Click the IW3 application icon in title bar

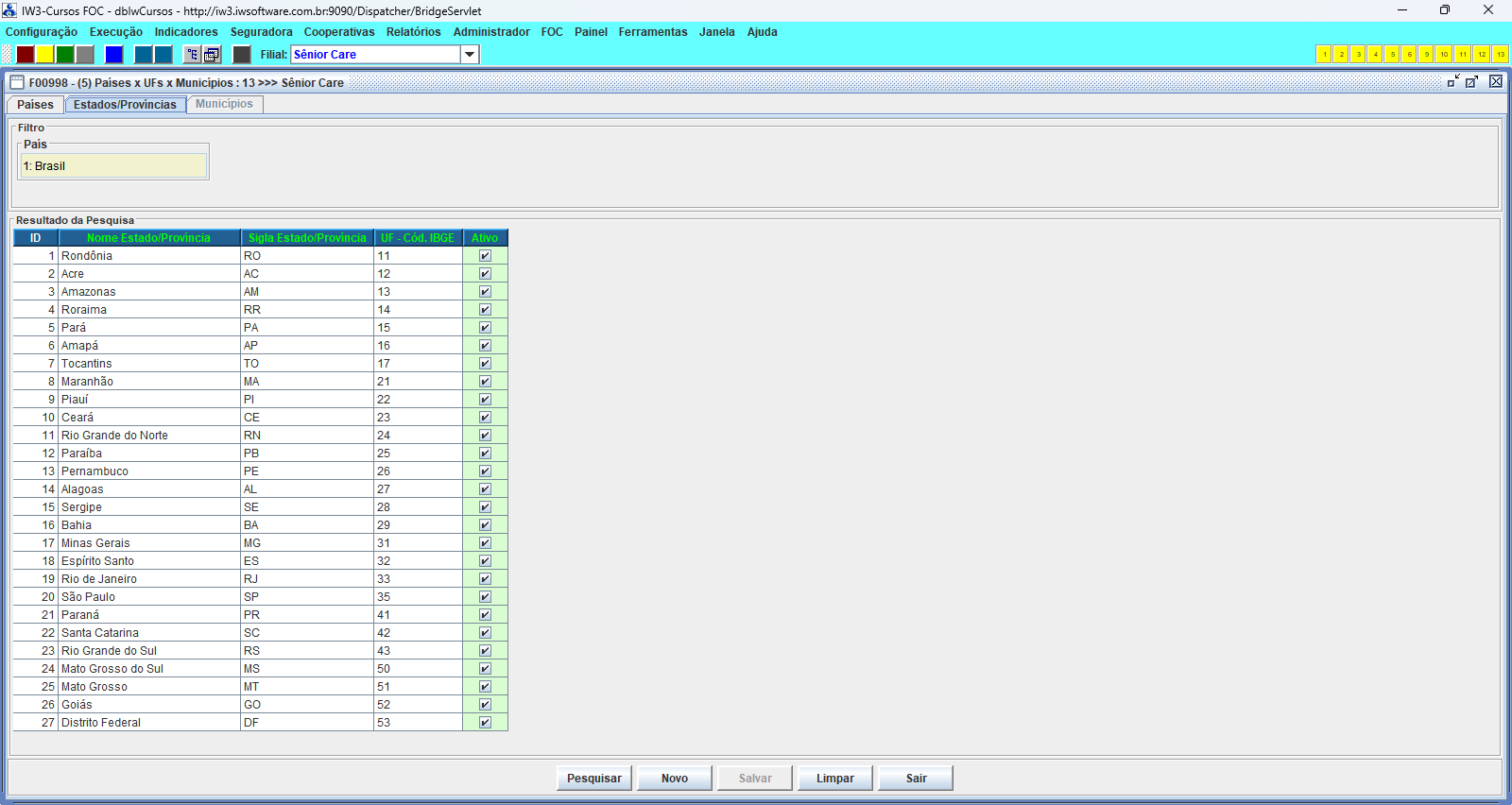9,10
